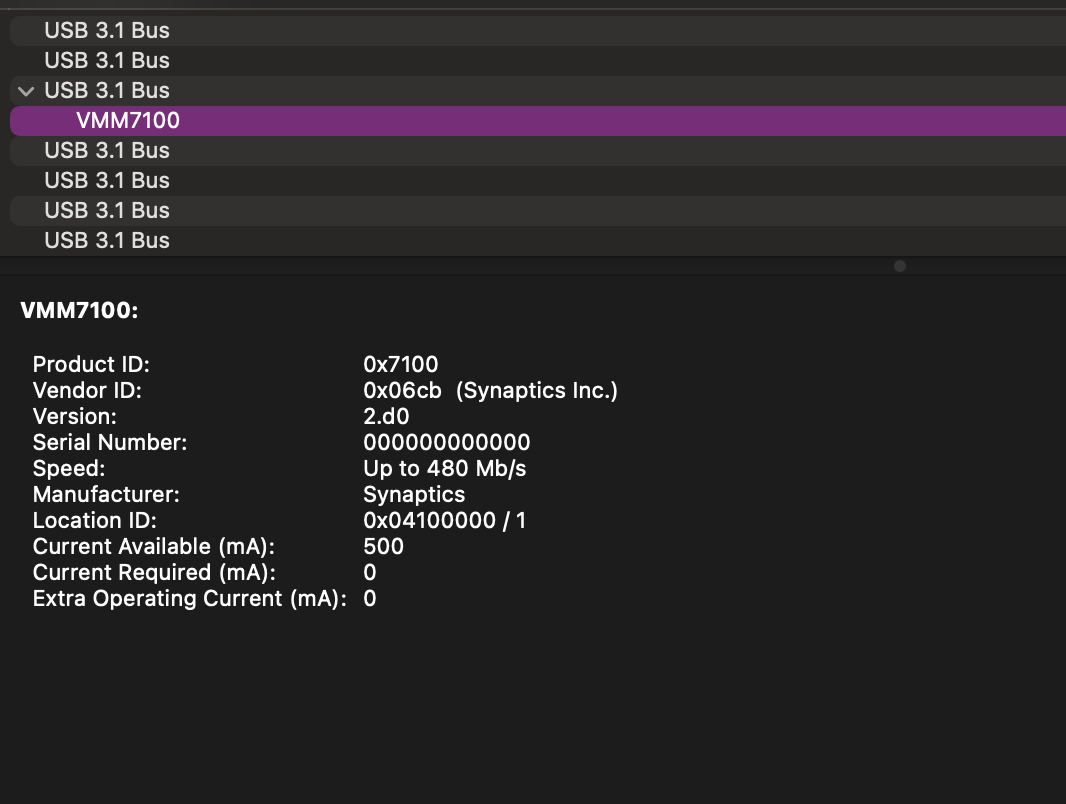Click the Product ID label
This screenshot has height=804, width=1066.
(91, 365)
